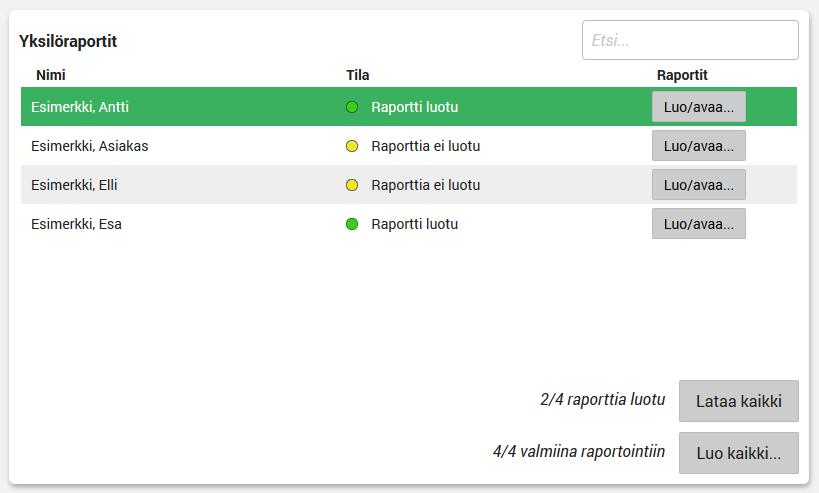Click the Luo kaikki... button
The image size is (819, 493).
click(x=738, y=453)
